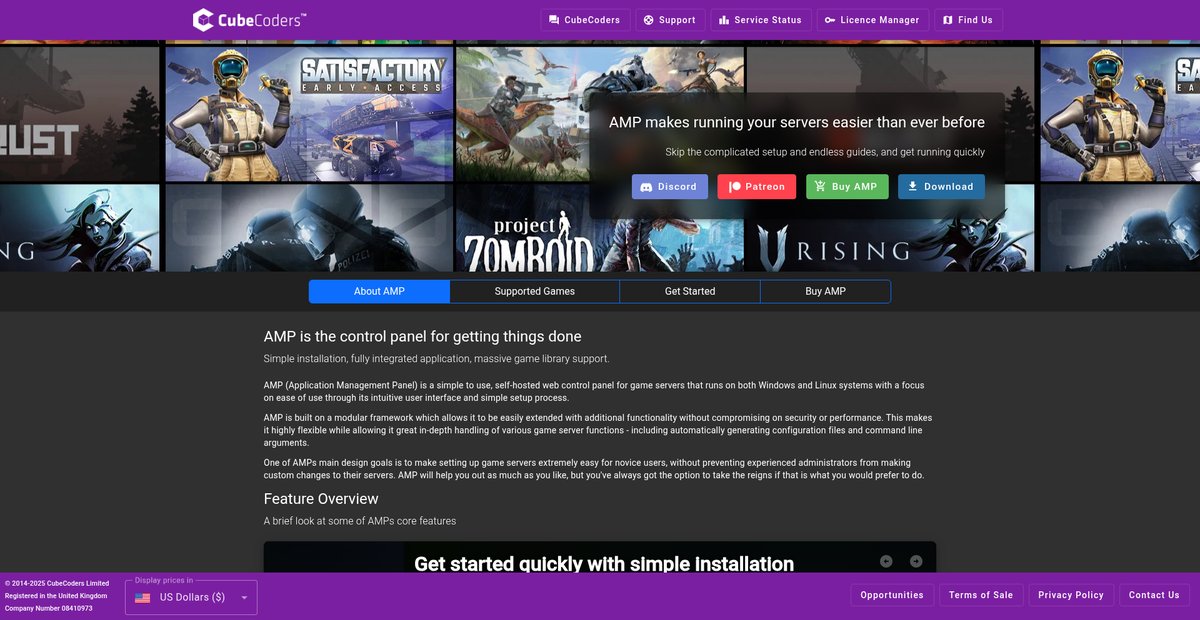Open the Patreon button
The image size is (1200, 620).
(757, 187)
